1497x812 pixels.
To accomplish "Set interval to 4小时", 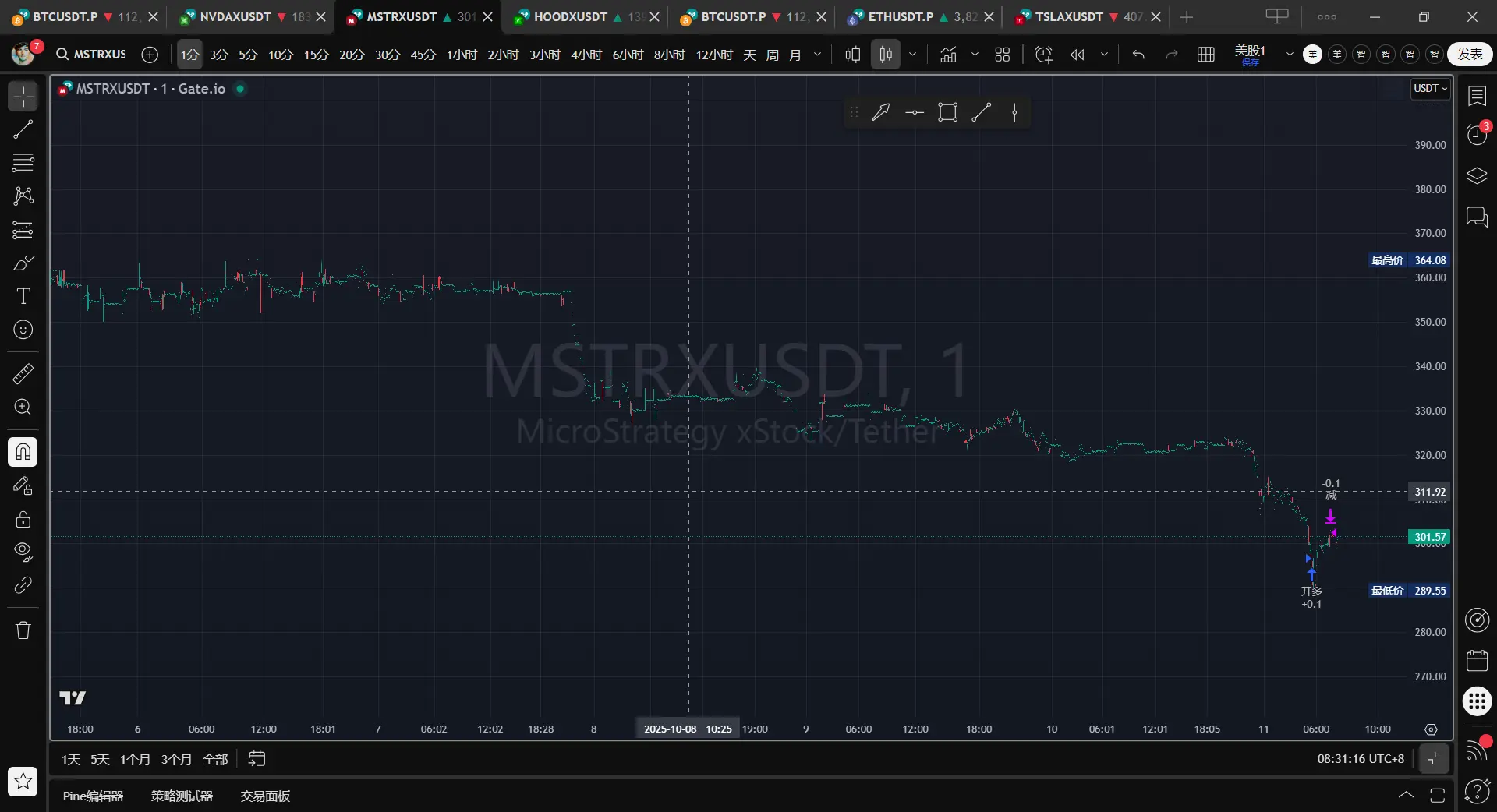I will click(586, 55).
